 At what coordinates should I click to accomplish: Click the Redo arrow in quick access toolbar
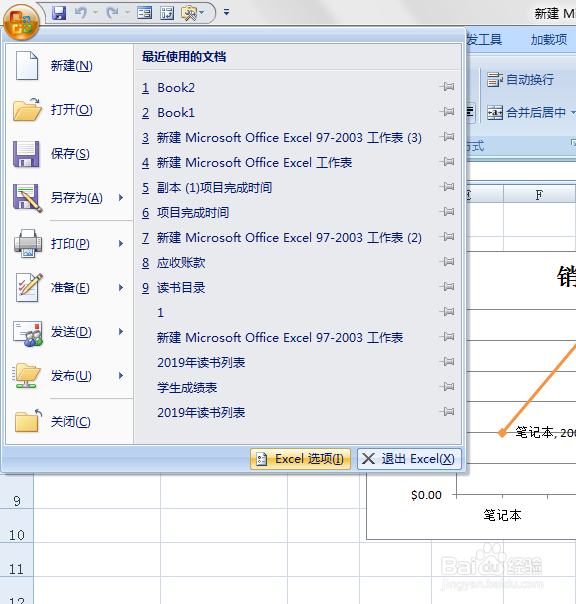(x=113, y=13)
